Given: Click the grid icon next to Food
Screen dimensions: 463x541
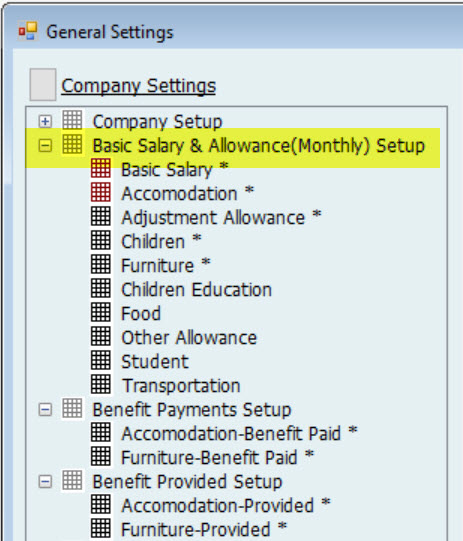Looking at the screenshot, I should (x=101, y=312).
